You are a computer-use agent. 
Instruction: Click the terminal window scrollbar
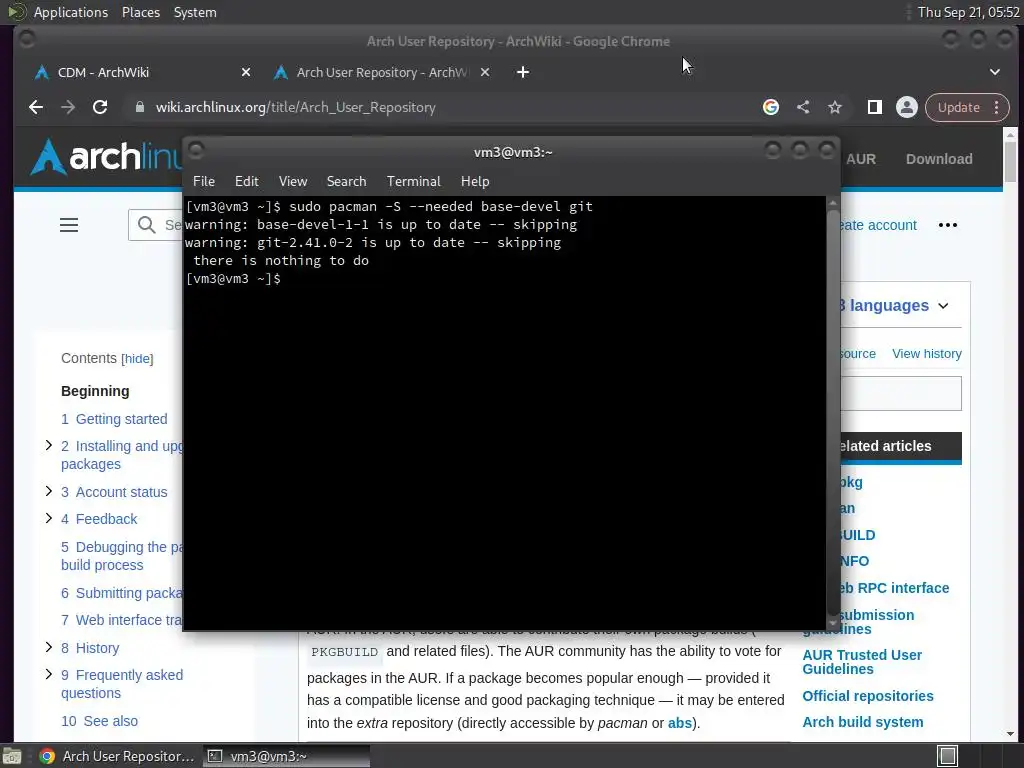coord(833,411)
